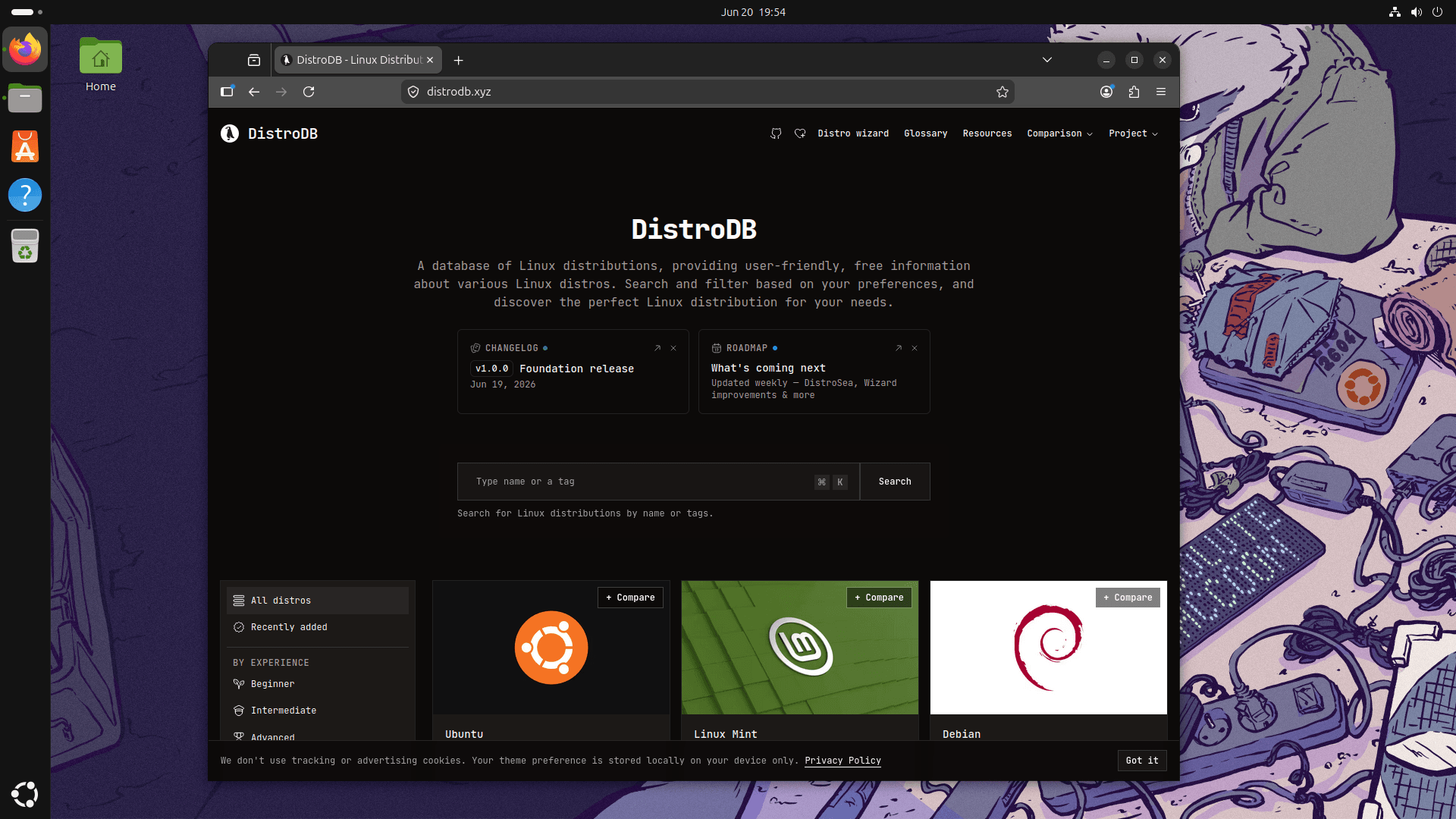
Task: Bookmark this page with the star icon
Action: (1003, 92)
